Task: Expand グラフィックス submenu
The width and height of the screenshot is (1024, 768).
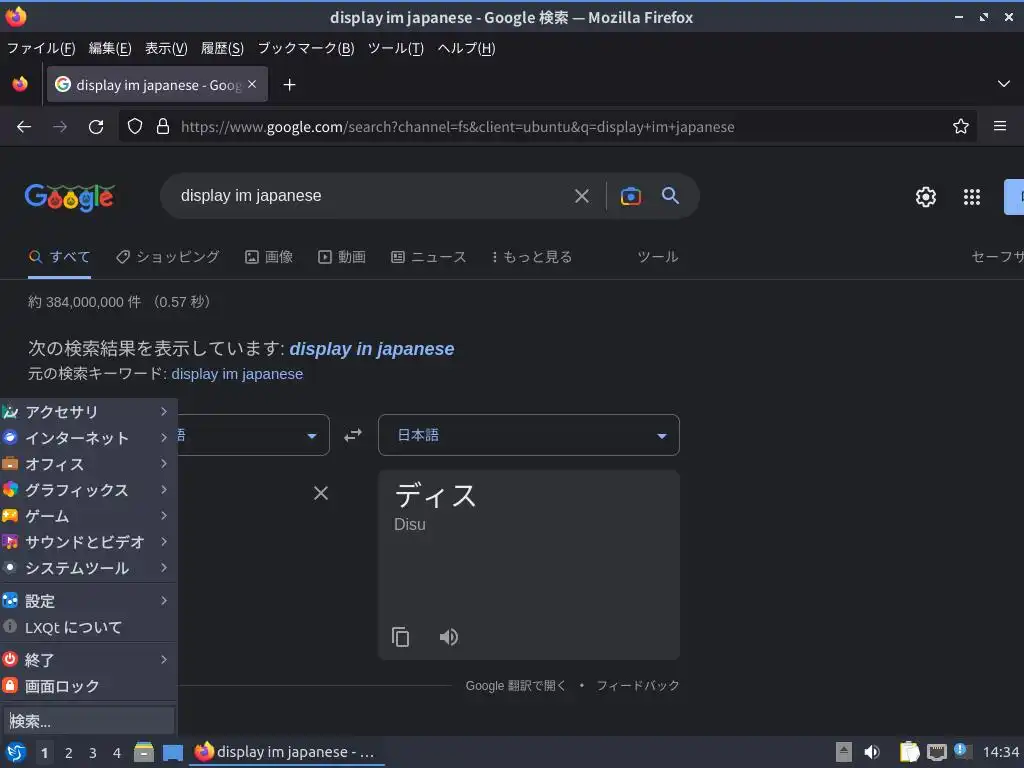Action: 88,490
